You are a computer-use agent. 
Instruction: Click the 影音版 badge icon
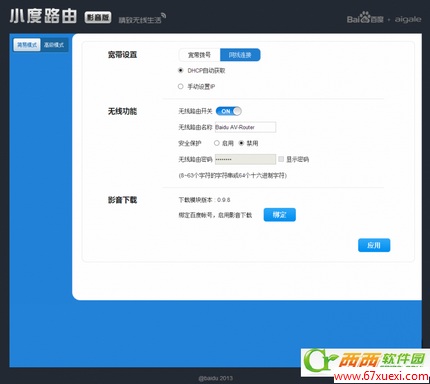point(98,17)
